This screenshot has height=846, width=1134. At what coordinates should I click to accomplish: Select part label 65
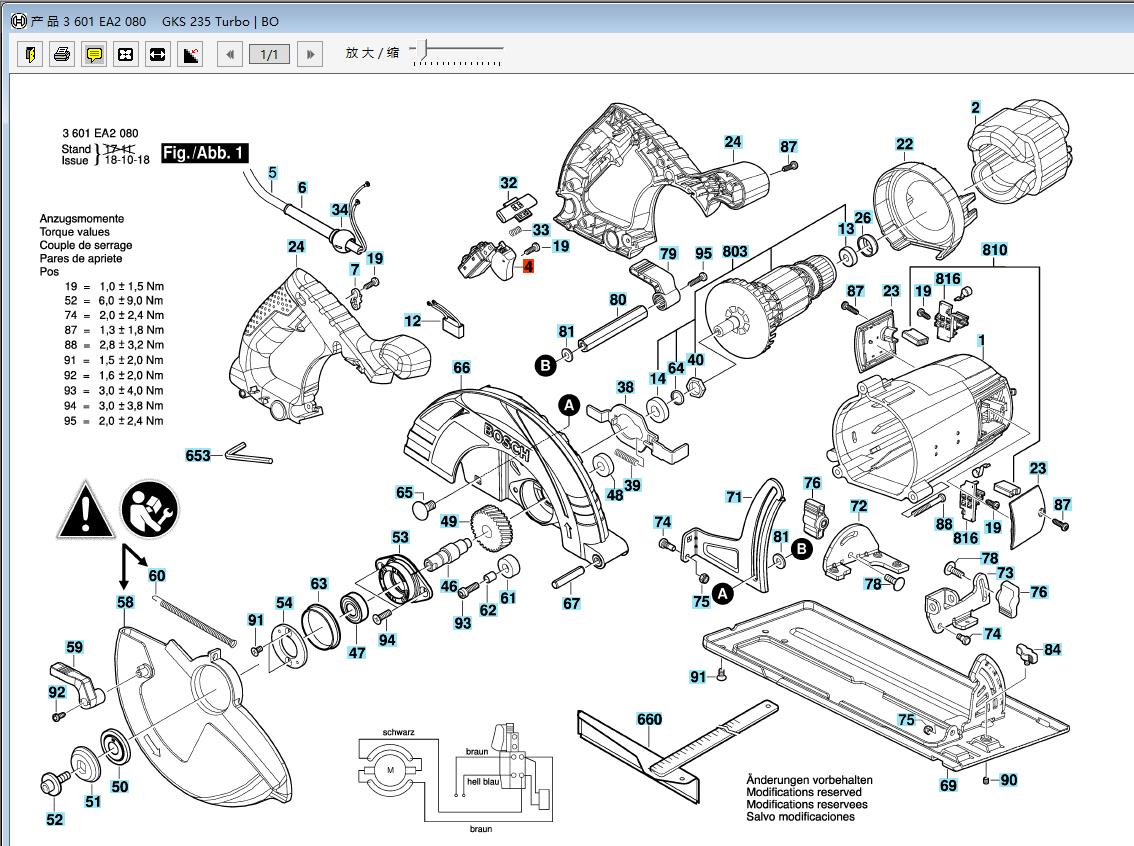pos(404,492)
